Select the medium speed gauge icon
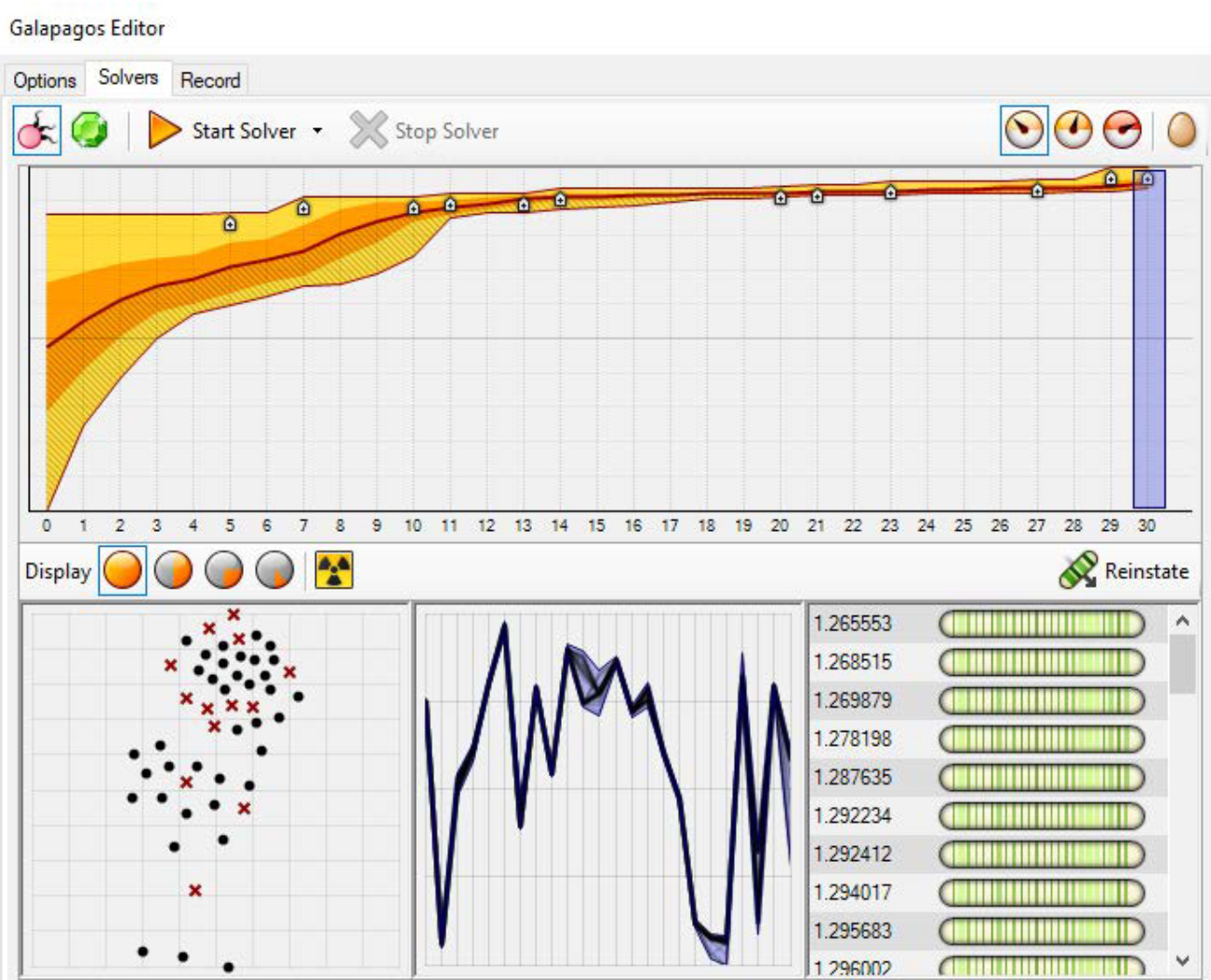The height and width of the screenshot is (980, 1211). pyautogui.click(x=1073, y=130)
